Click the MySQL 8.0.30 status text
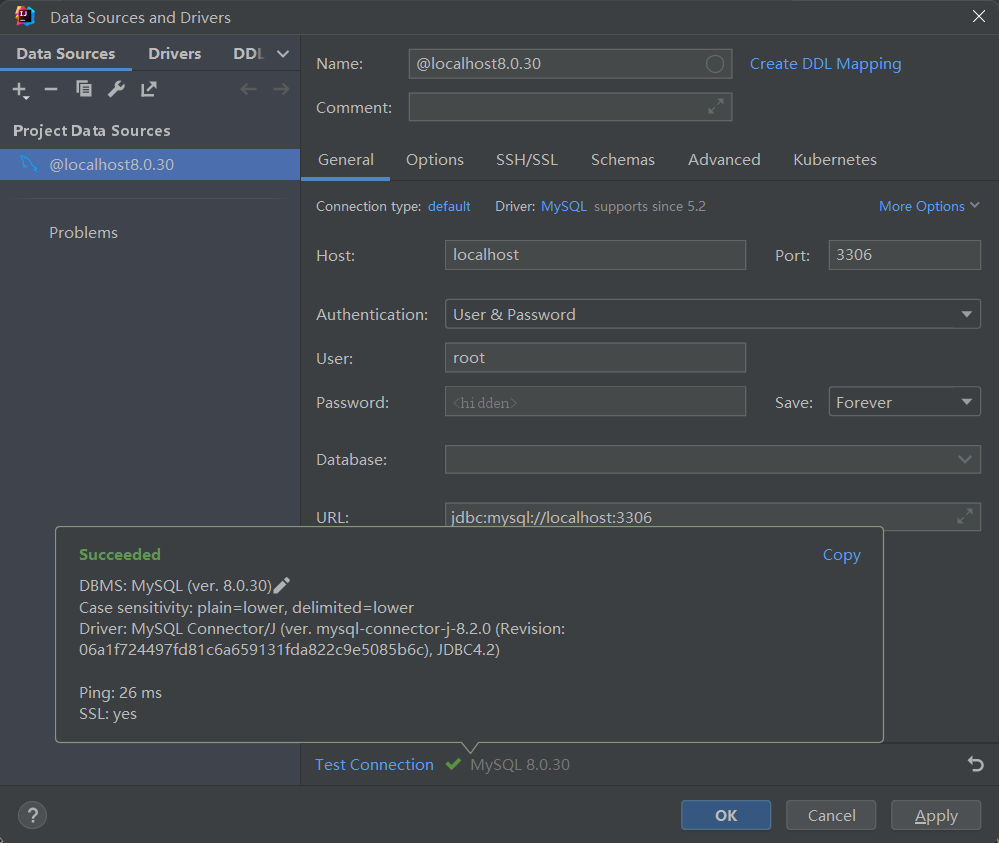 [520, 764]
